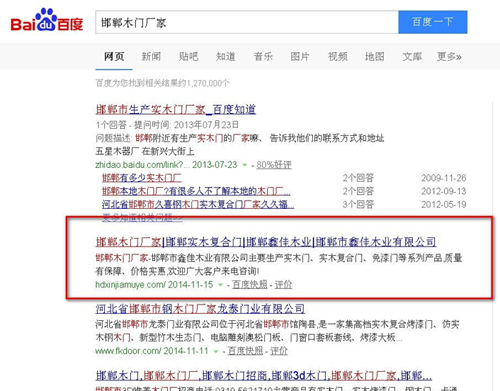Click 评价 under the www.fkdoor.com result
Screen dimensions: 500x391
pyautogui.click(x=279, y=351)
